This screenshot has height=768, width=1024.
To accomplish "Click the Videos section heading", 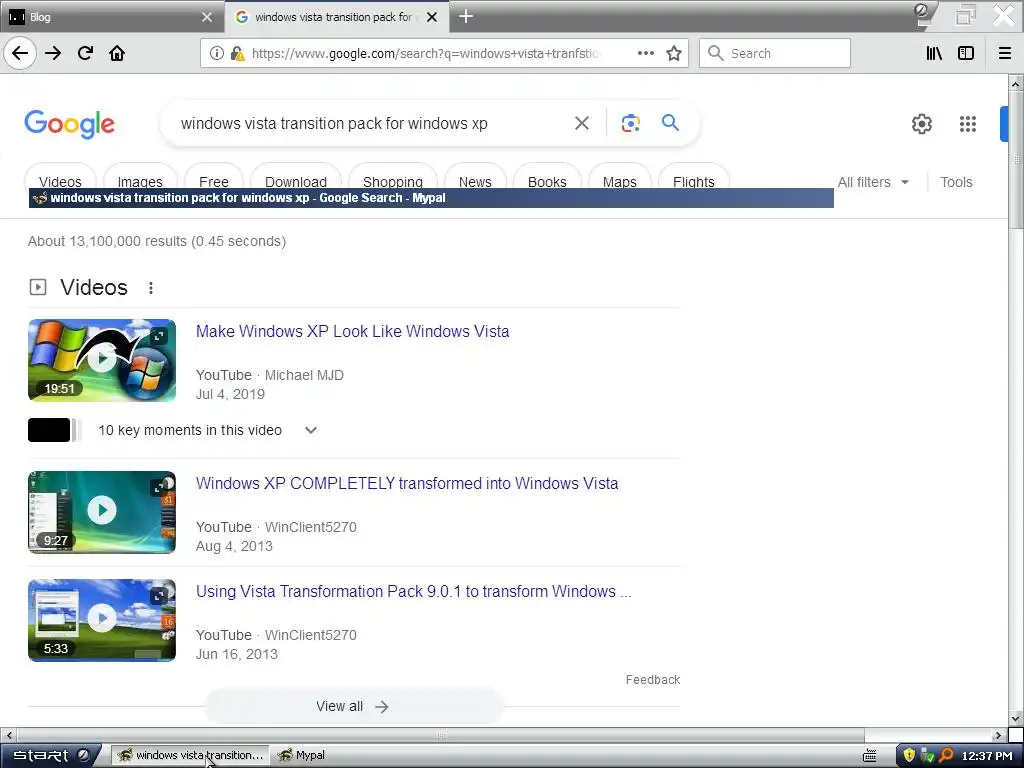I will pyautogui.click(x=93, y=287).
